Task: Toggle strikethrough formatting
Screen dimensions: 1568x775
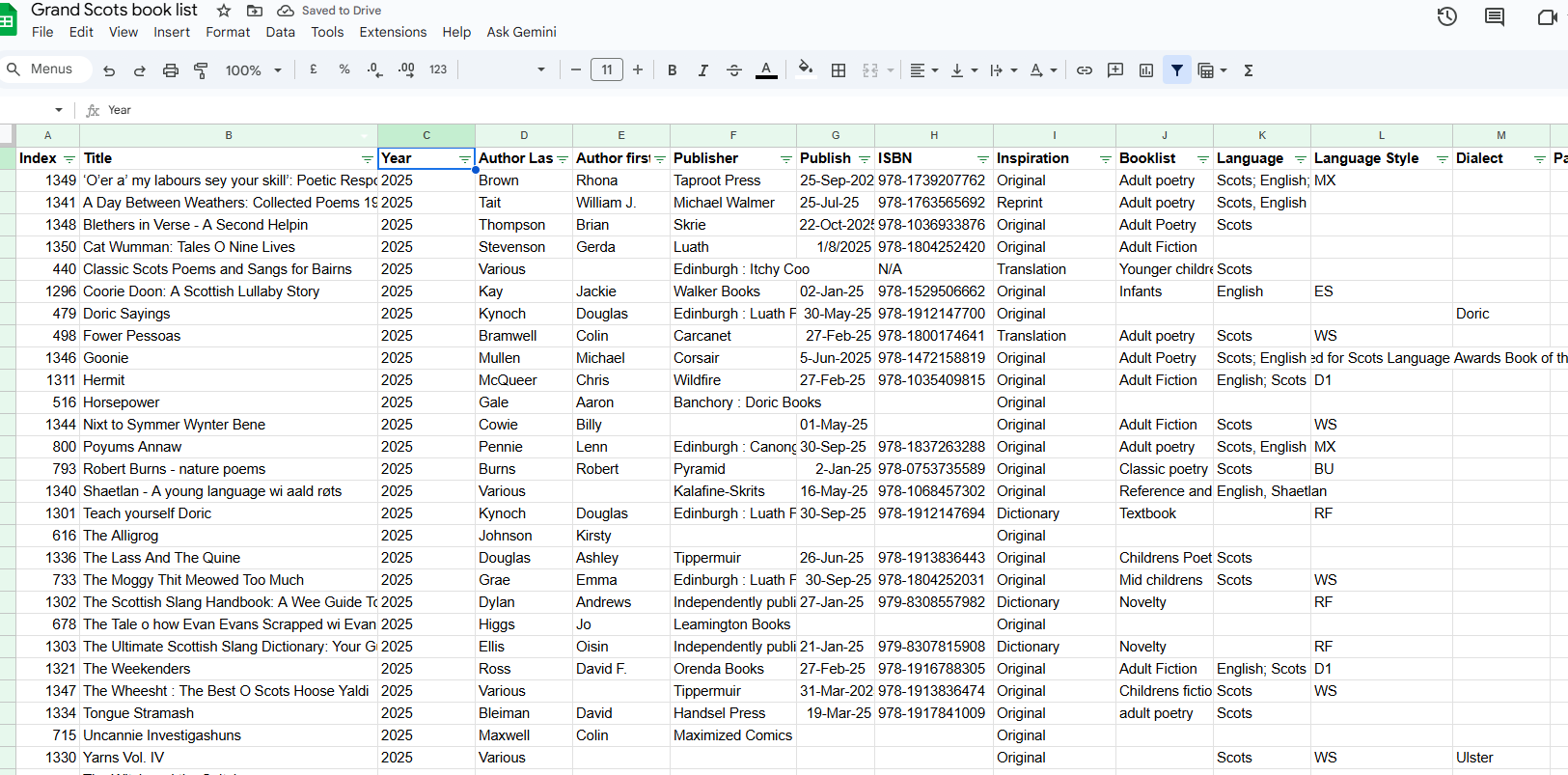Action: tap(734, 70)
